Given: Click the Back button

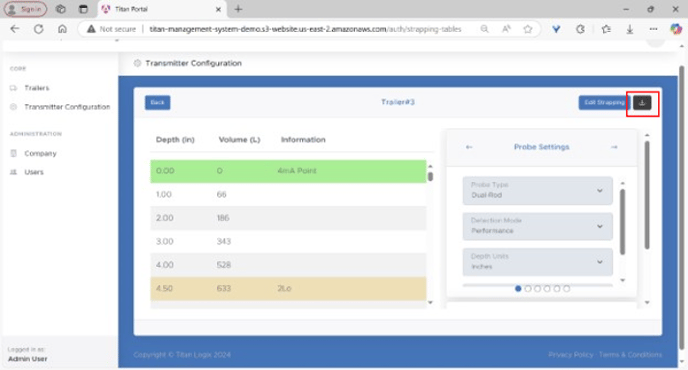Looking at the screenshot, I should tap(158, 103).
